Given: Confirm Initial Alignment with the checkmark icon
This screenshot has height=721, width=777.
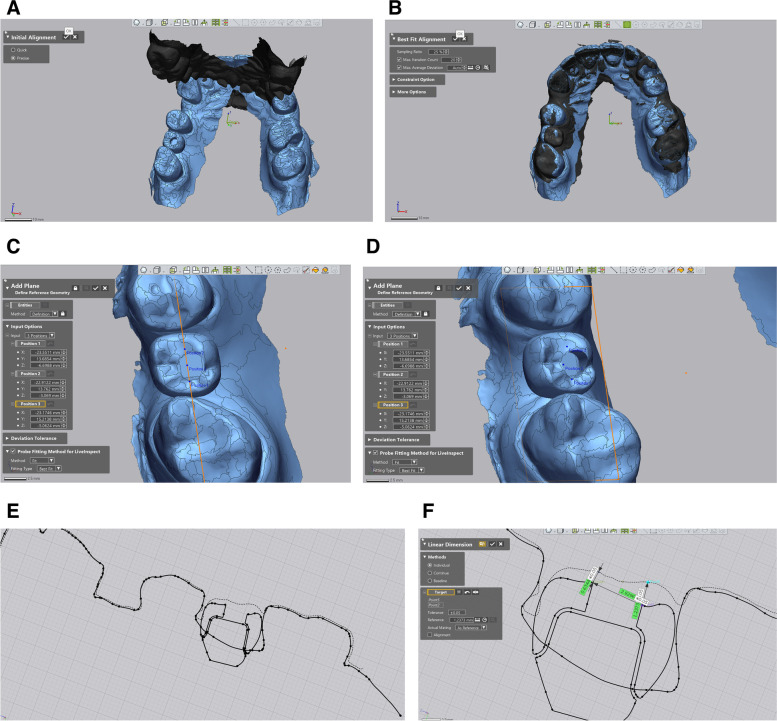Looking at the screenshot, I should pos(65,36).
